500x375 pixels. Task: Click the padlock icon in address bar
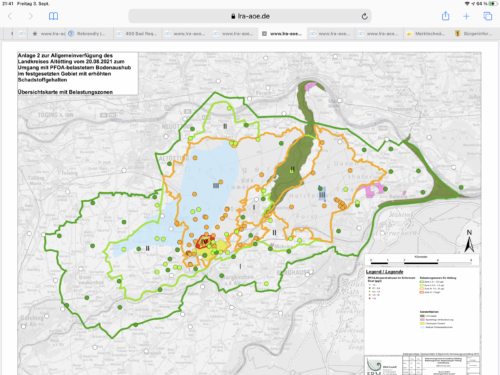(x=233, y=16)
